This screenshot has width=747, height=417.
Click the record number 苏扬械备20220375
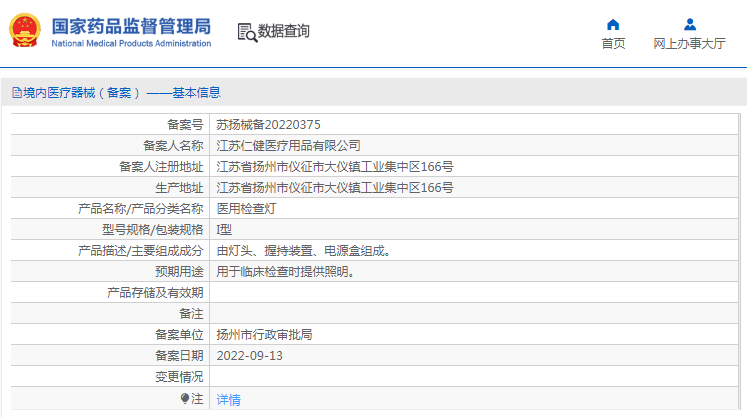point(269,125)
